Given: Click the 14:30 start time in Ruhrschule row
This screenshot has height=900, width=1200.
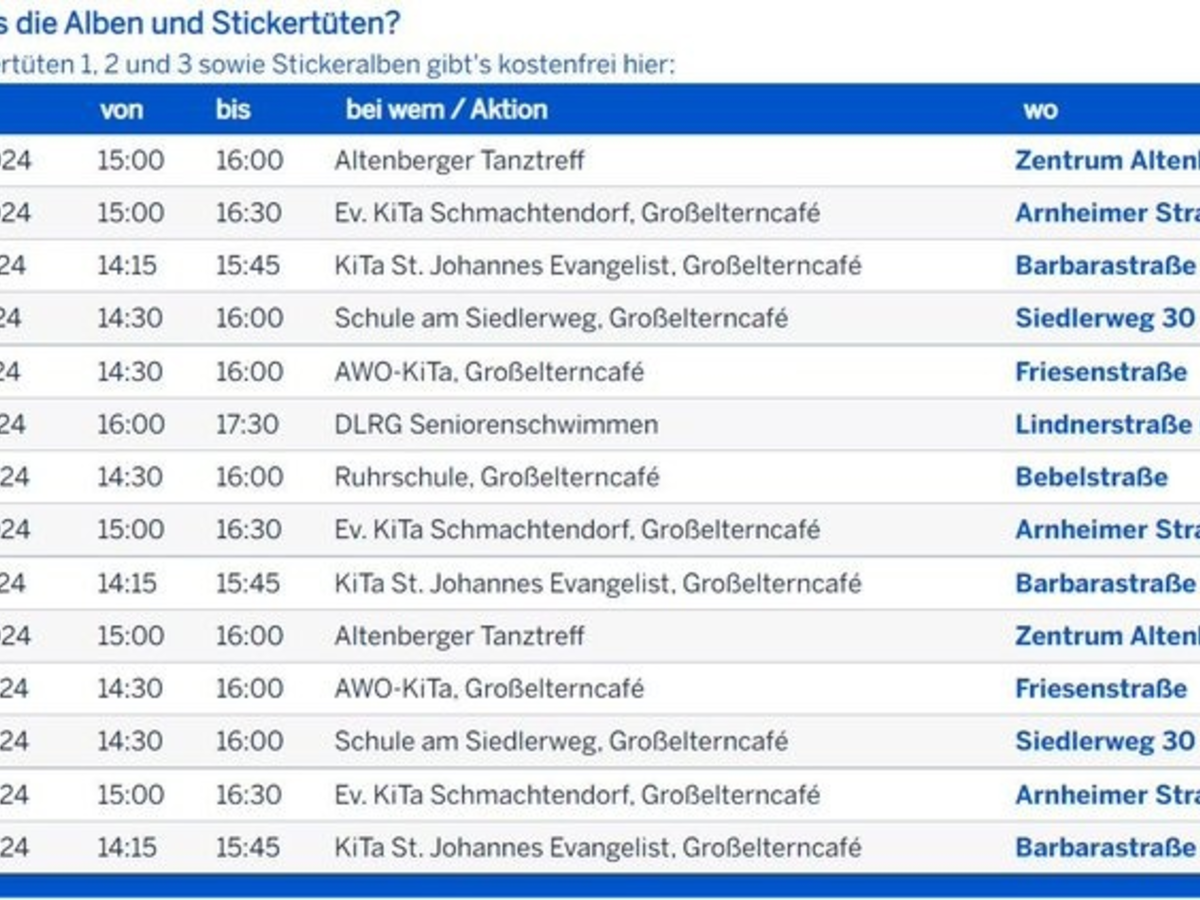Looking at the screenshot, I should (x=130, y=477).
